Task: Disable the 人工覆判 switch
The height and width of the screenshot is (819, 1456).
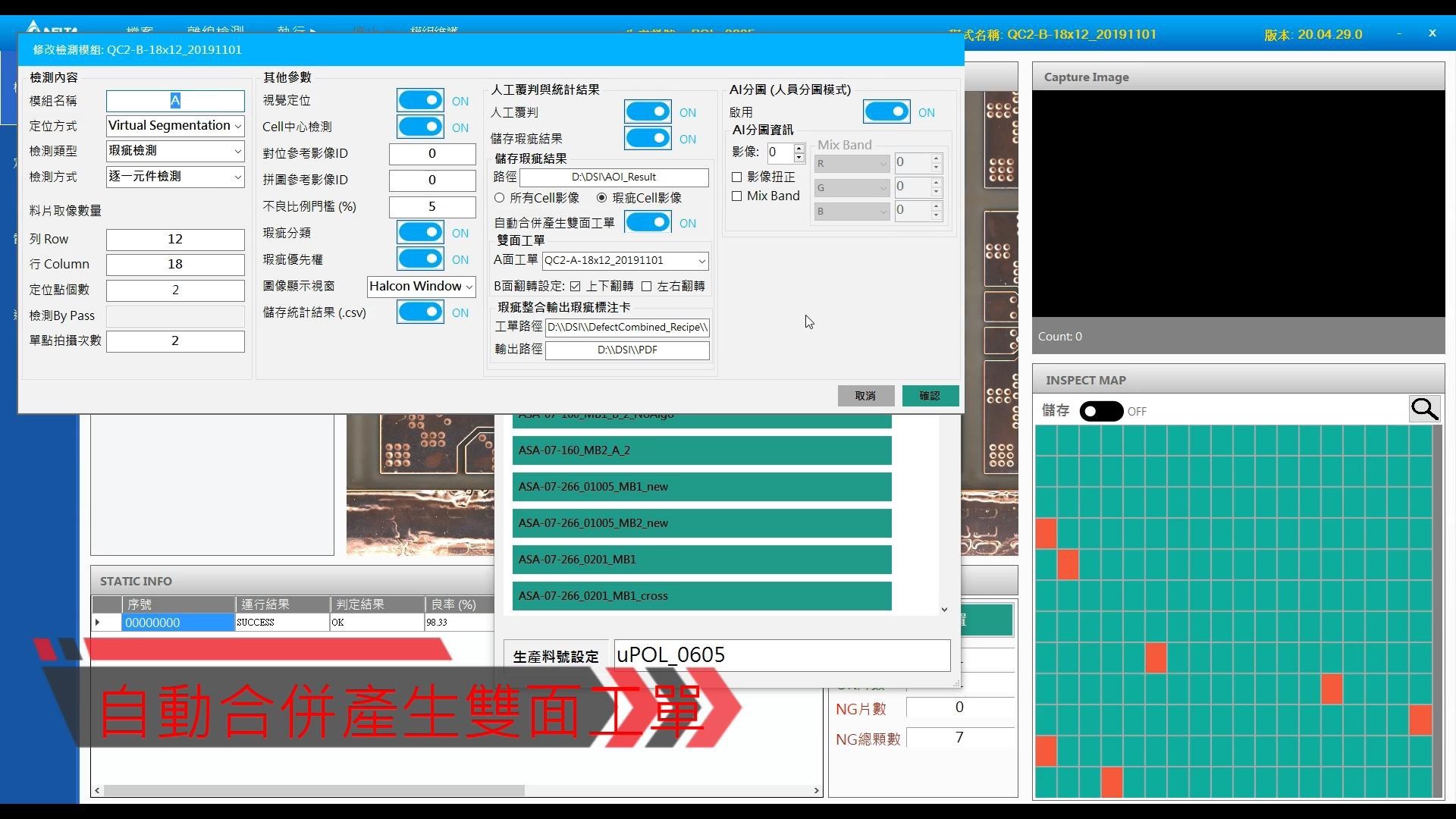Action: (x=648, y=112)
